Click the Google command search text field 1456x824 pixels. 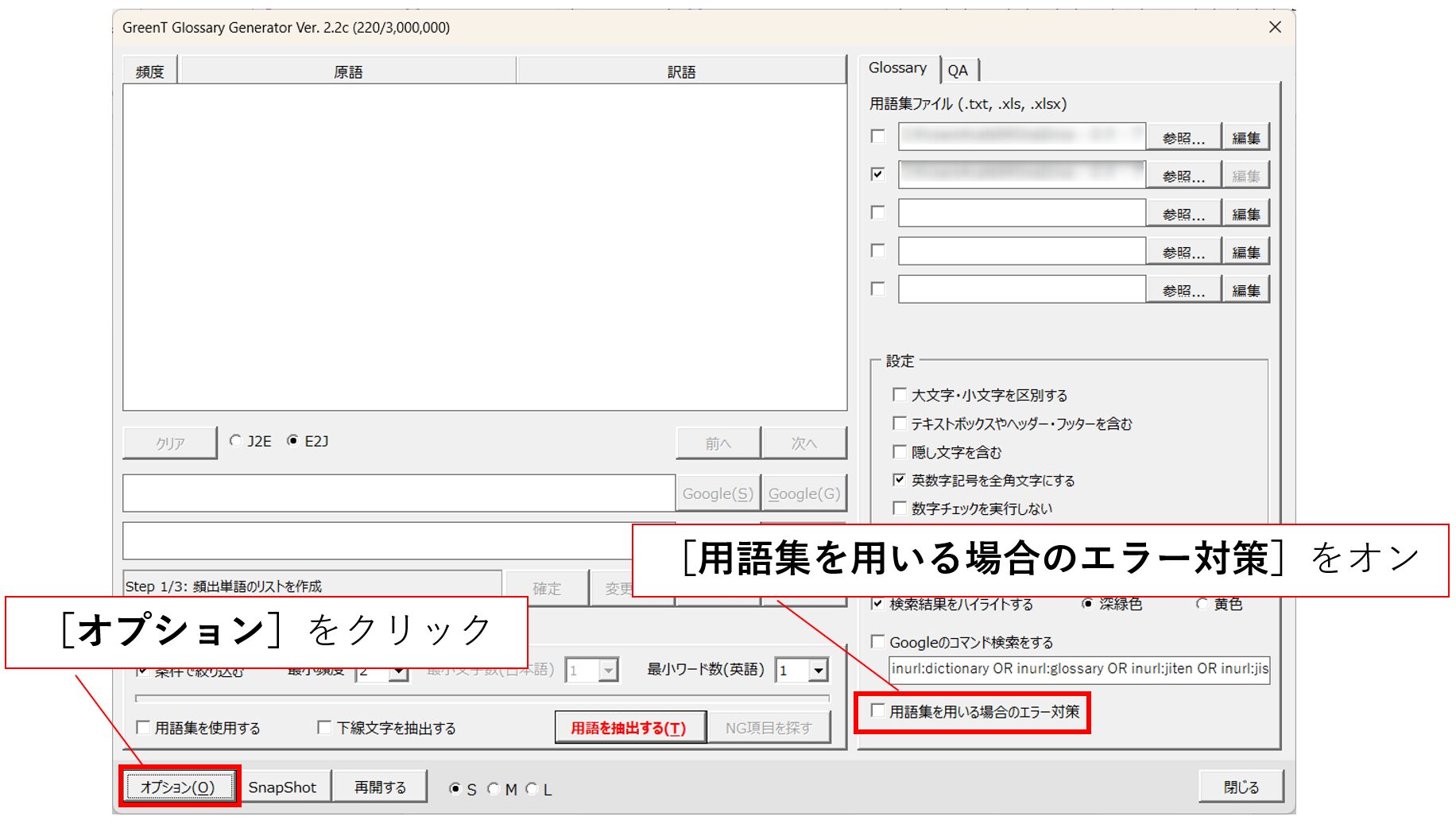[1078, 668]
